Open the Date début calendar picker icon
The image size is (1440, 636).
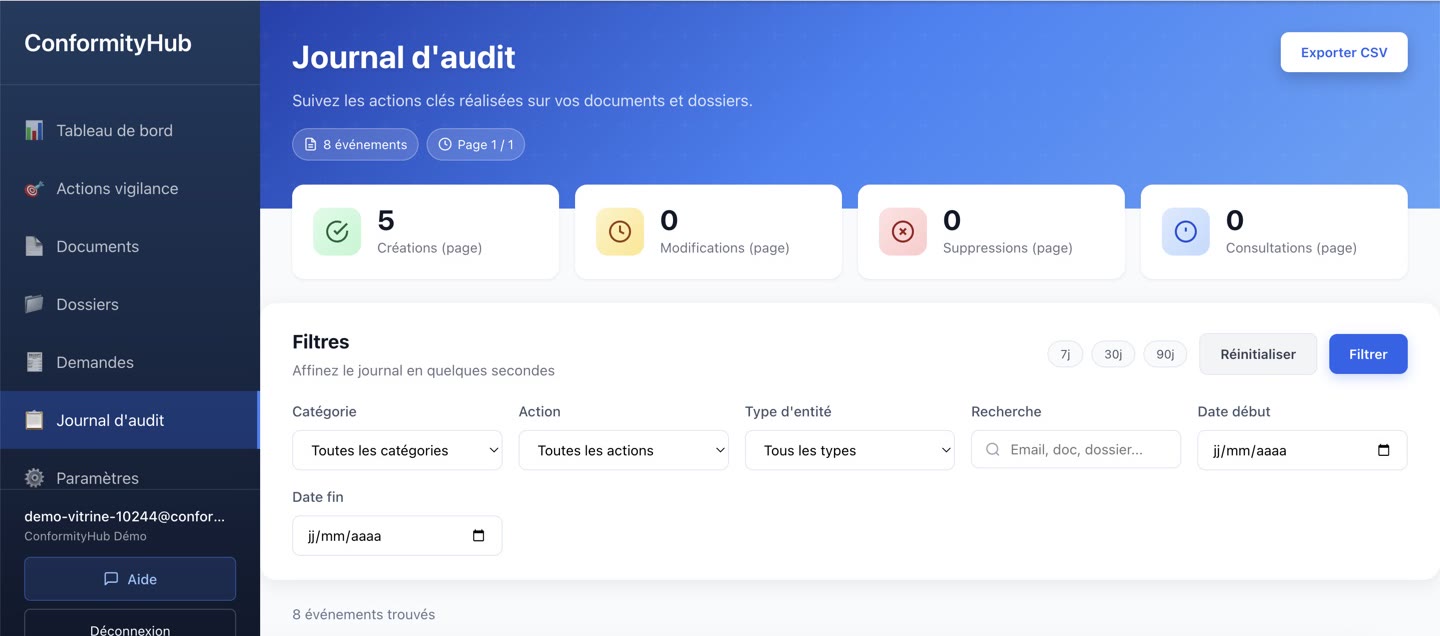tap(1384, 450)
